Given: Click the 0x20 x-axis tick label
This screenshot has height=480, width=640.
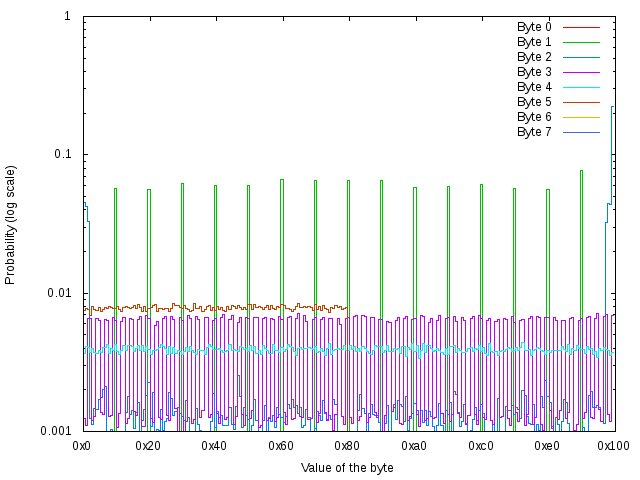Looking at the screenshot, I should [148, 446].
